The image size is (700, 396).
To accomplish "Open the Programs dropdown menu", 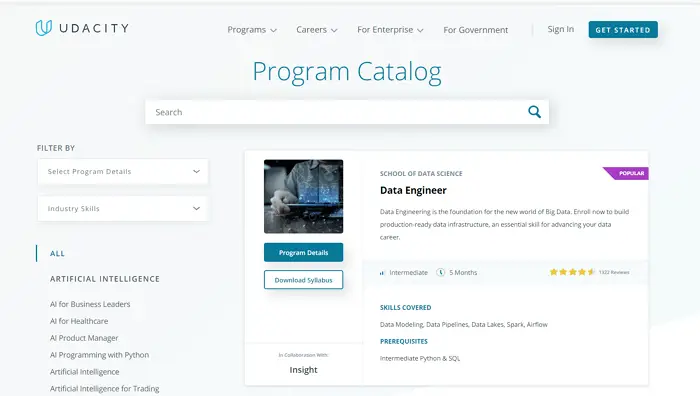I will [x=252, y=30].
